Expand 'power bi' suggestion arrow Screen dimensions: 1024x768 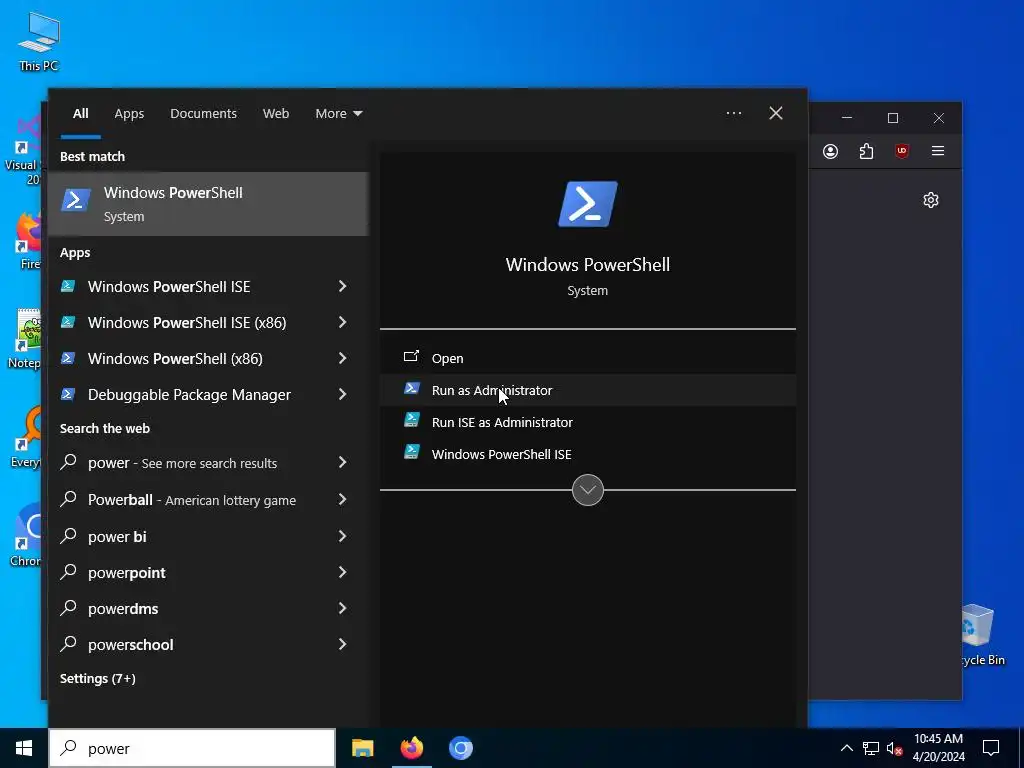[x=342, y=536]
